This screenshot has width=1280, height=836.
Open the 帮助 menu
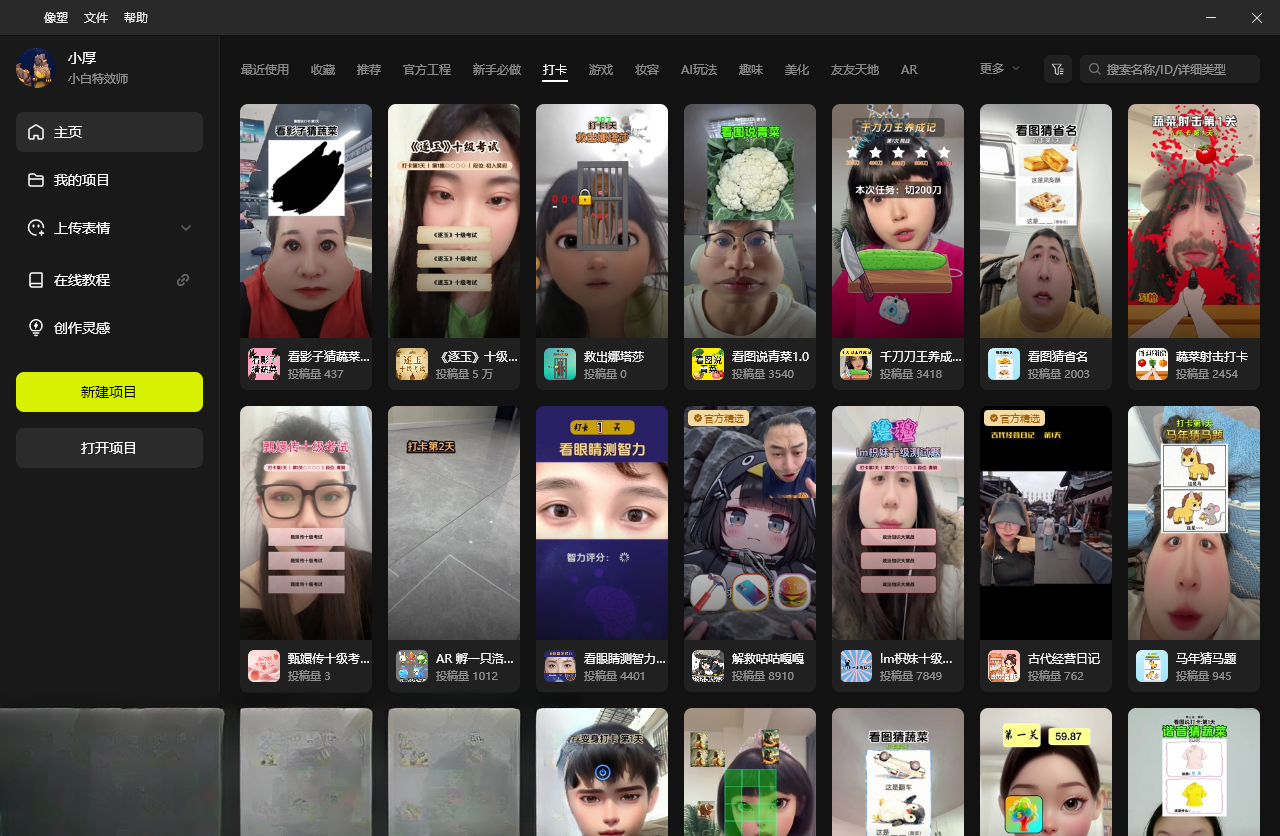pyautogui.click(x=136, y=18)
